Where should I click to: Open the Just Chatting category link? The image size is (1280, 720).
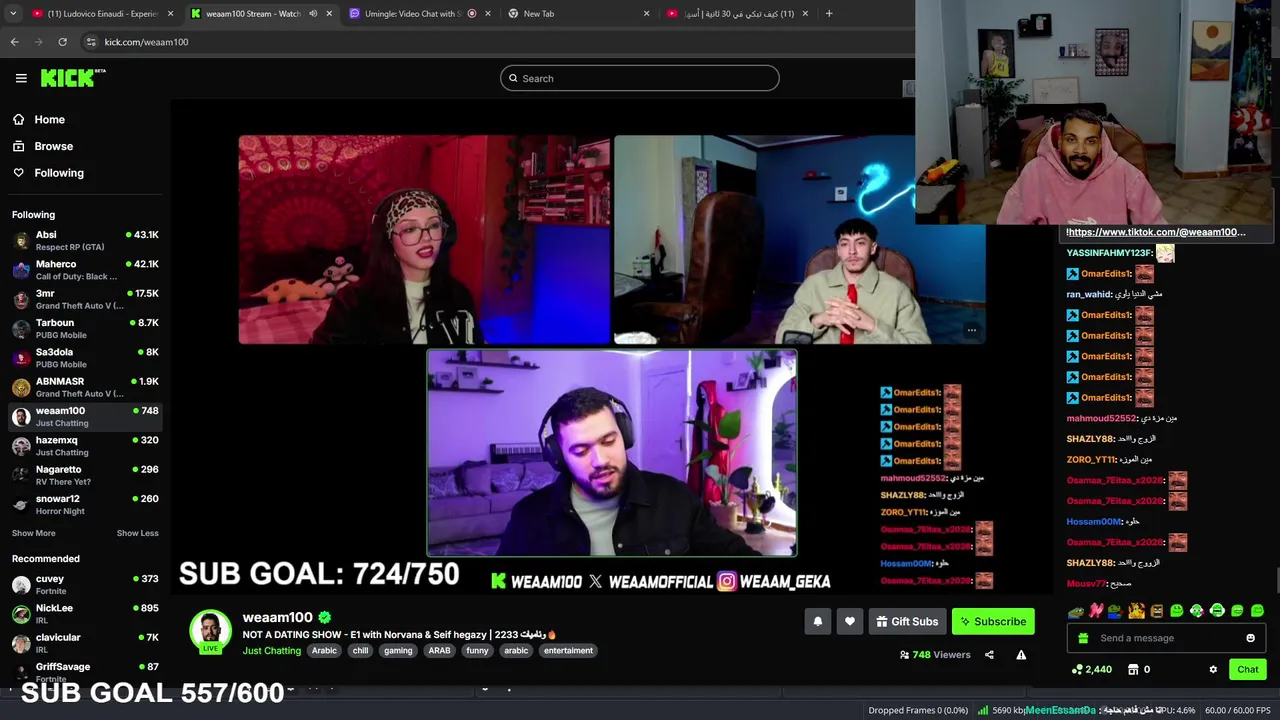tap(271, 651)
